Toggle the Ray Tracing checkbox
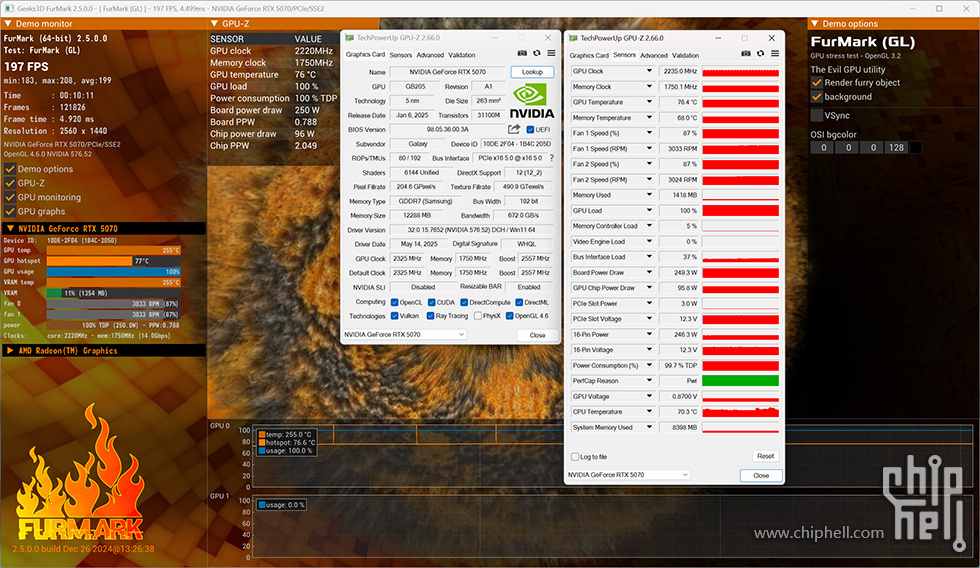 coord(430,316)
